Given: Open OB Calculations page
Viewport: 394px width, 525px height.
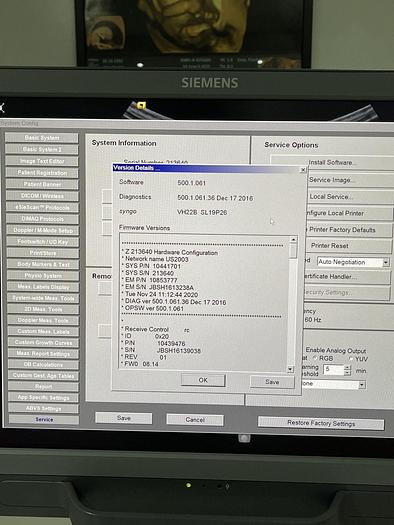Looking at the screenshot, I should point(44,364).
